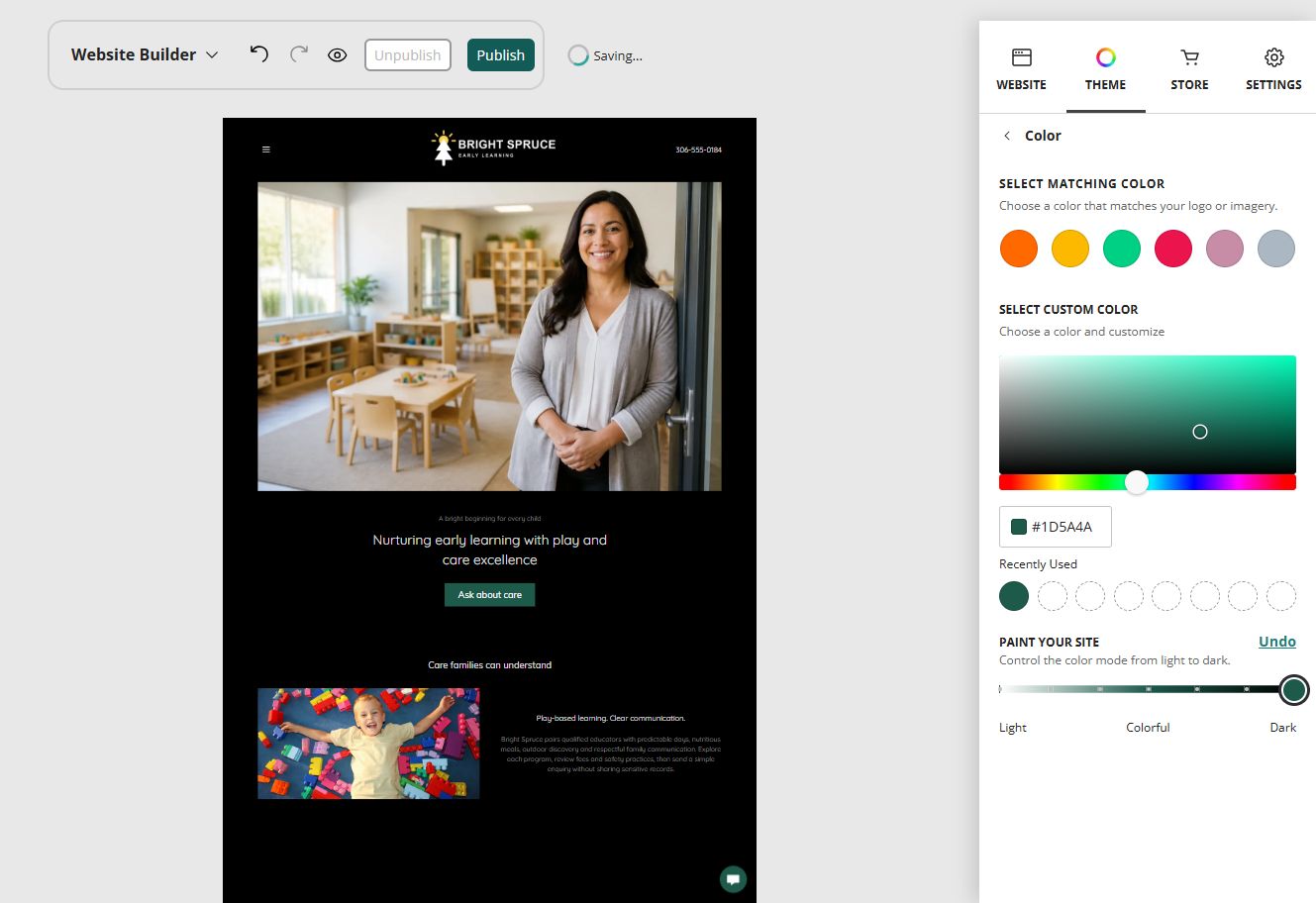Open the hamburger menu on site preview
The width and height of the screenshot is (1316, 903).
coord(265,150)
